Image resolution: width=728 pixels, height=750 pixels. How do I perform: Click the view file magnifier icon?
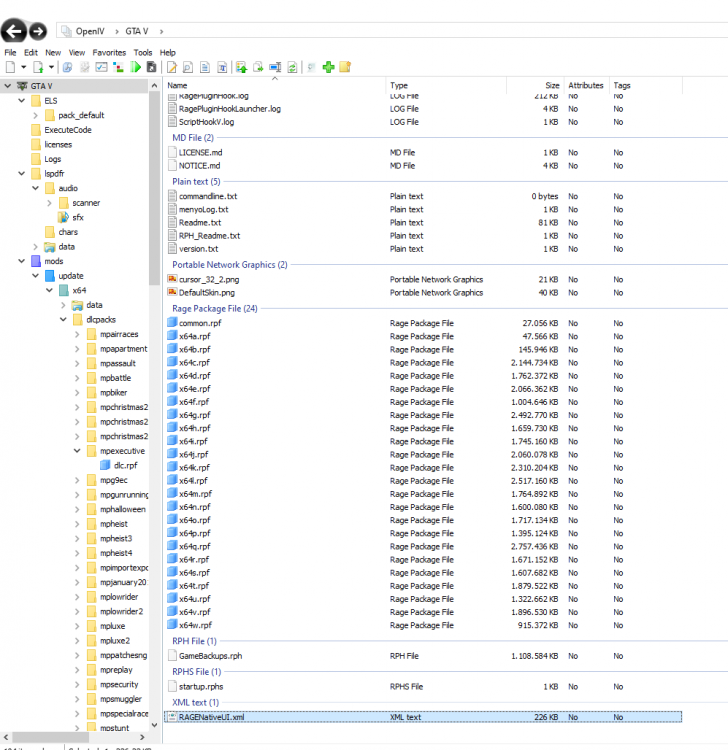pos(188,67)
